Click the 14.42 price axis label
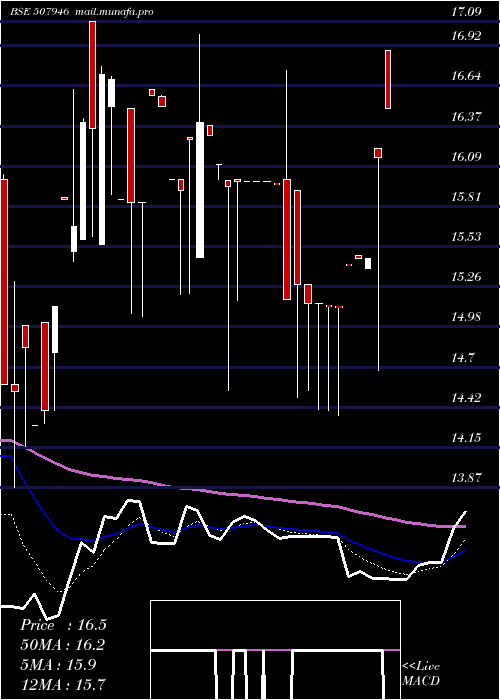 [x=466, y=397]
